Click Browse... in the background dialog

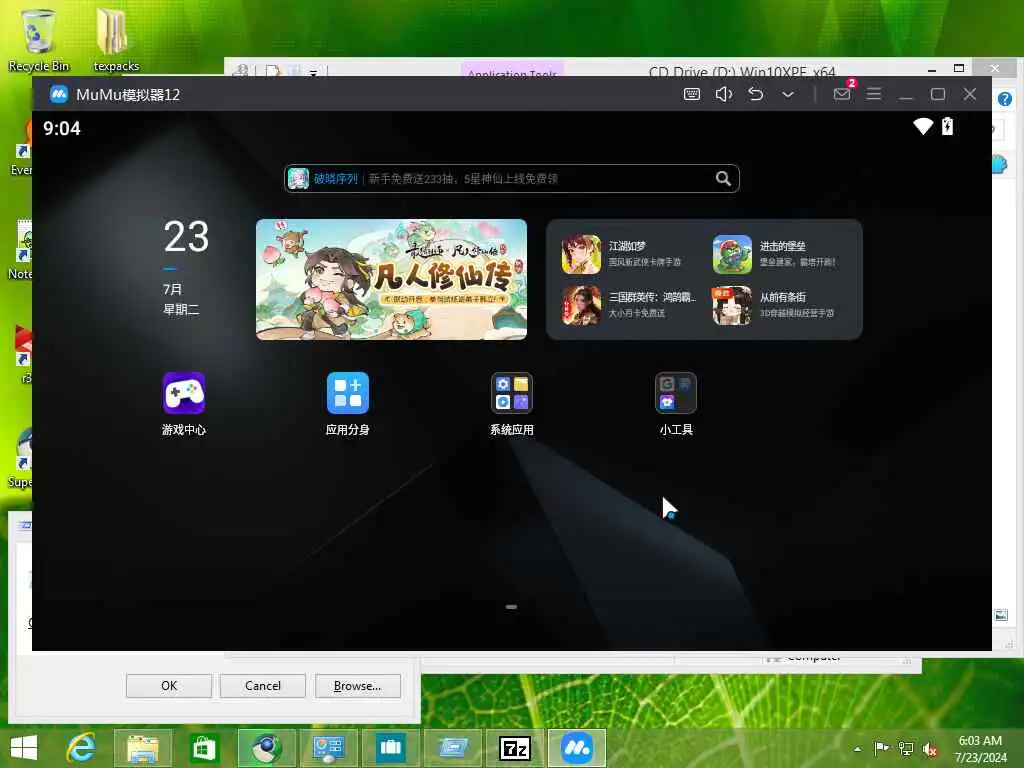(x=357, y=686)
